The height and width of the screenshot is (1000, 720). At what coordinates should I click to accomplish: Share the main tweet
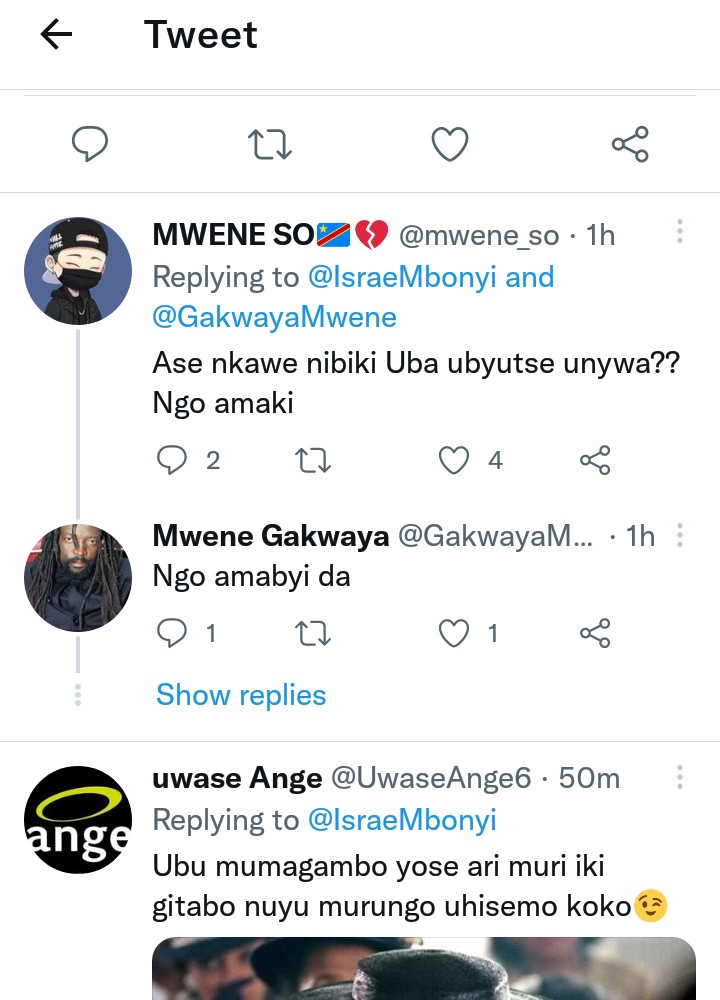630,145
